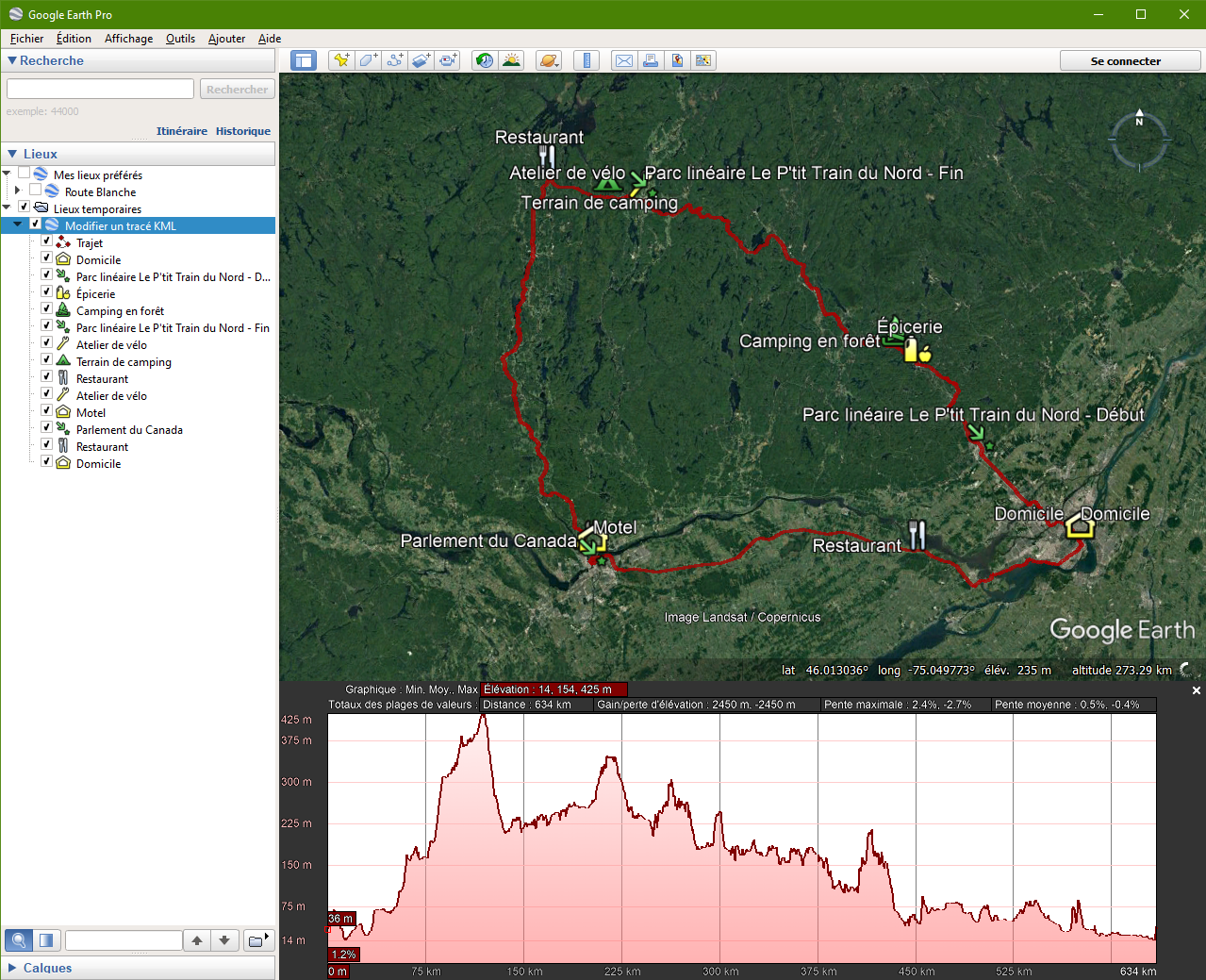
Task: Uncheck the Lieux temporaires checkbox
Action: (24, 208)
